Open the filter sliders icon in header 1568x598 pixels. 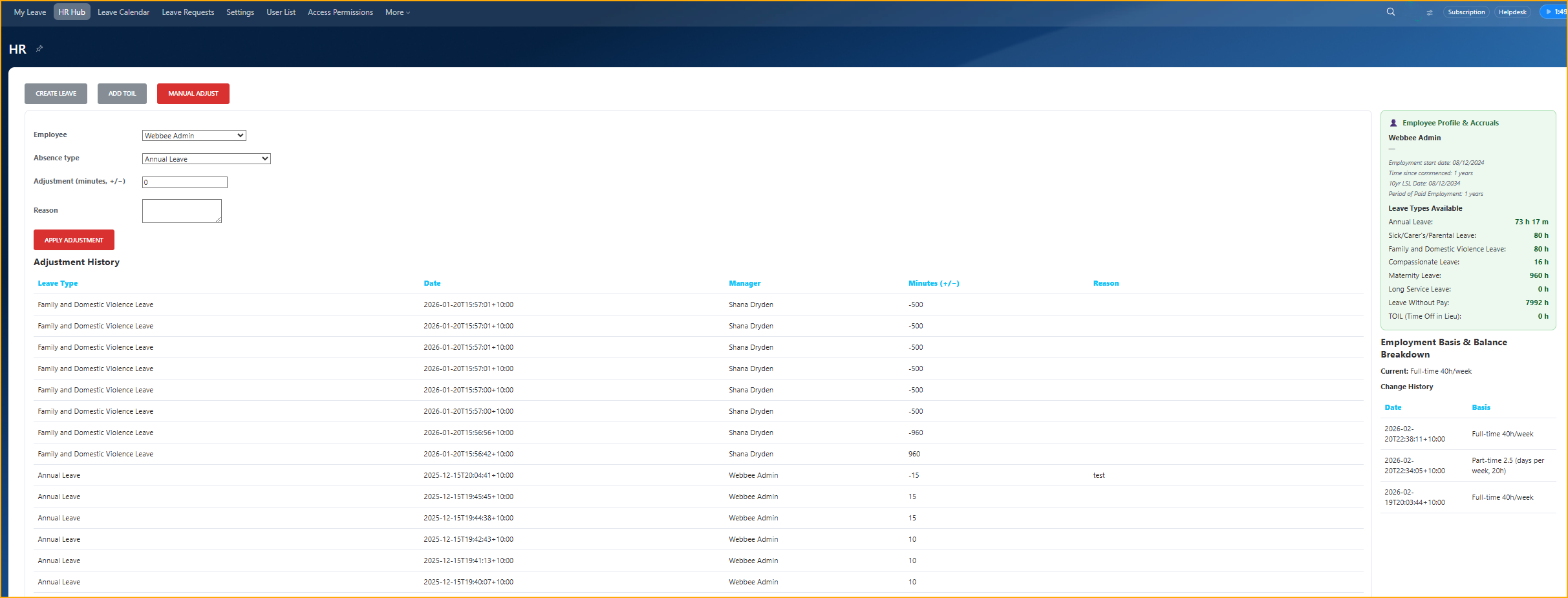tap(1429, 12)
